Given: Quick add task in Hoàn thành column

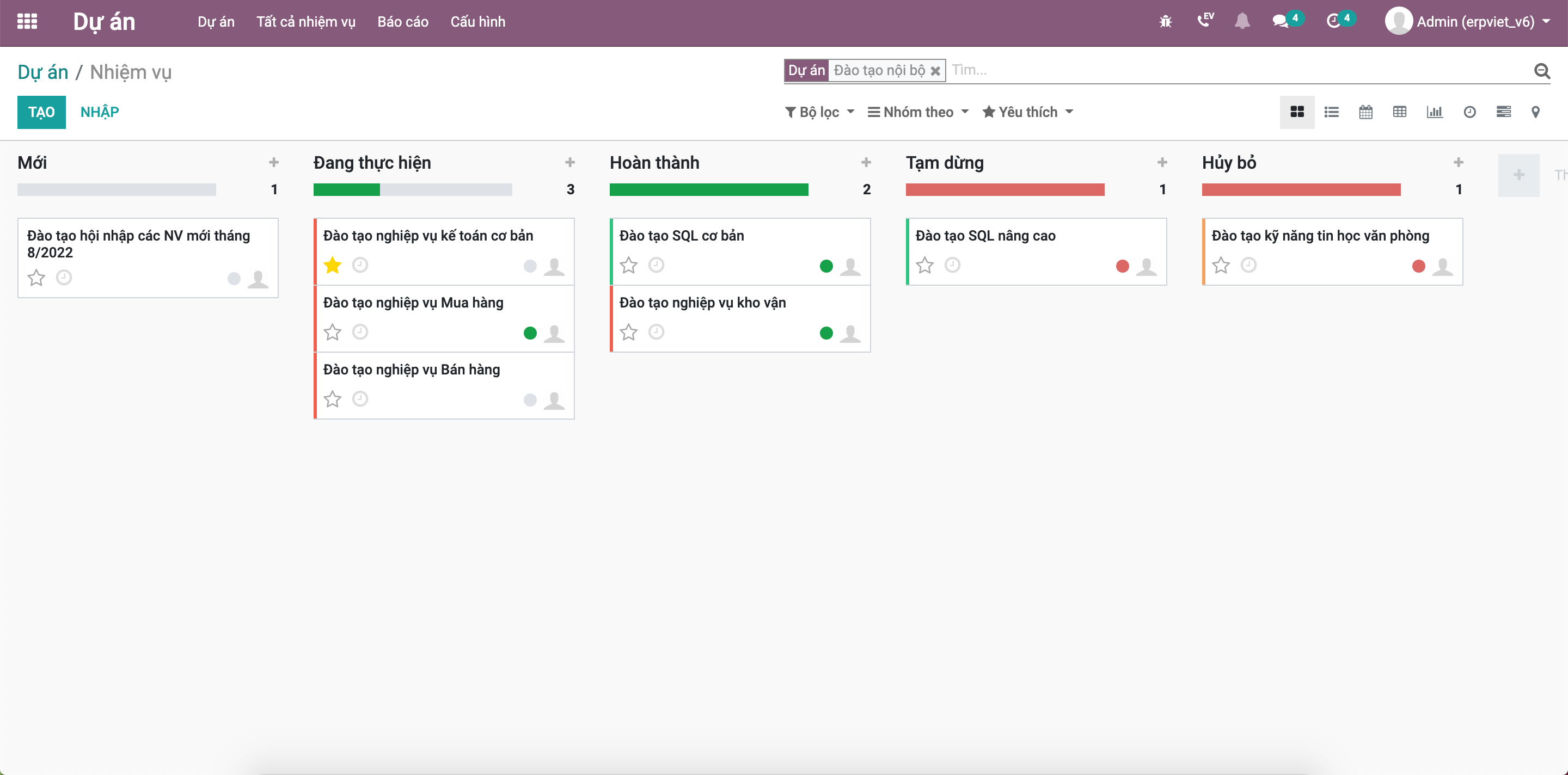Looking at the screenshot, I should click(x=866, y=162).
